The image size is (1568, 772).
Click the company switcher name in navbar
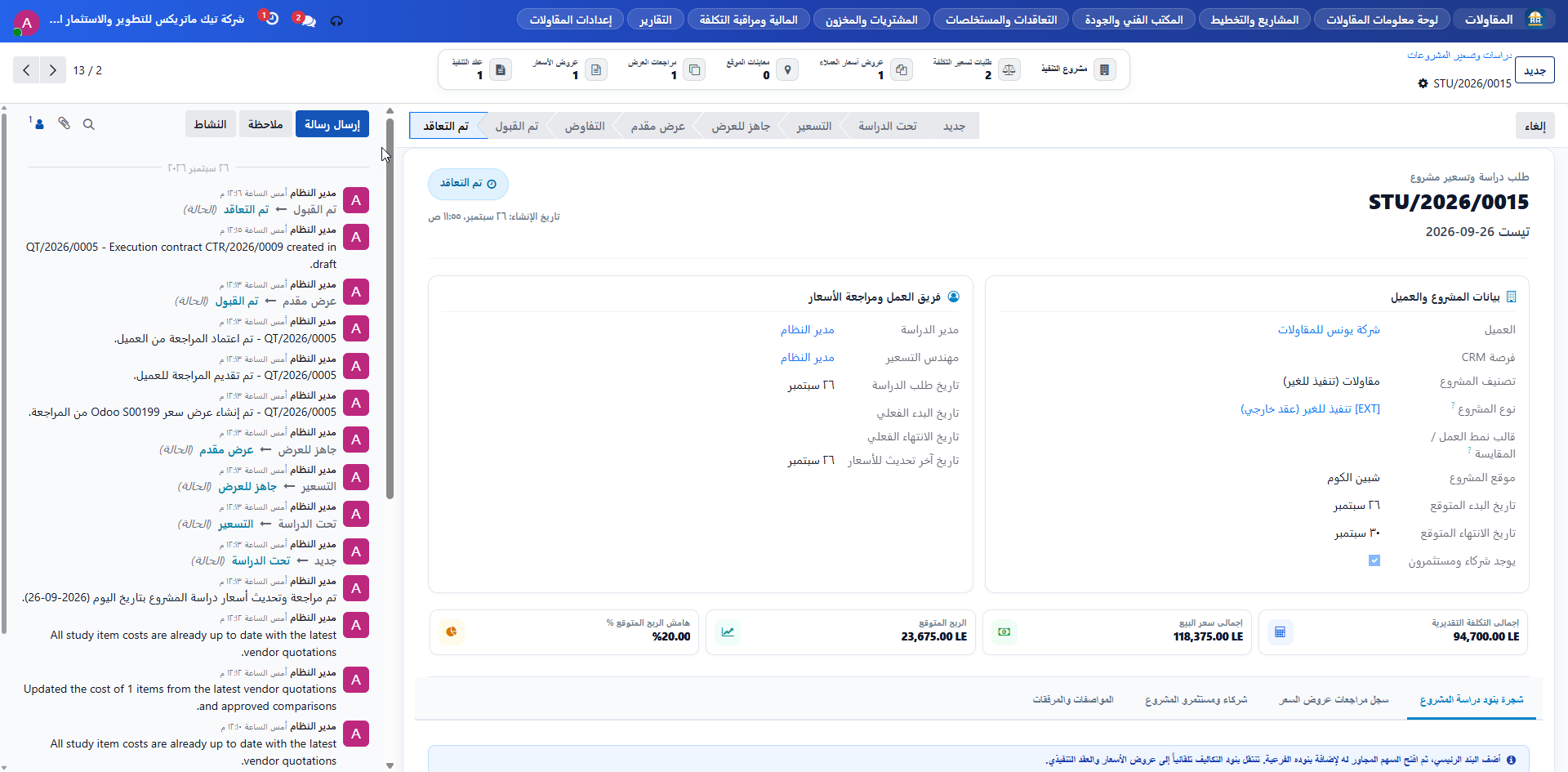pyautogui.click(x=147, y=19)
